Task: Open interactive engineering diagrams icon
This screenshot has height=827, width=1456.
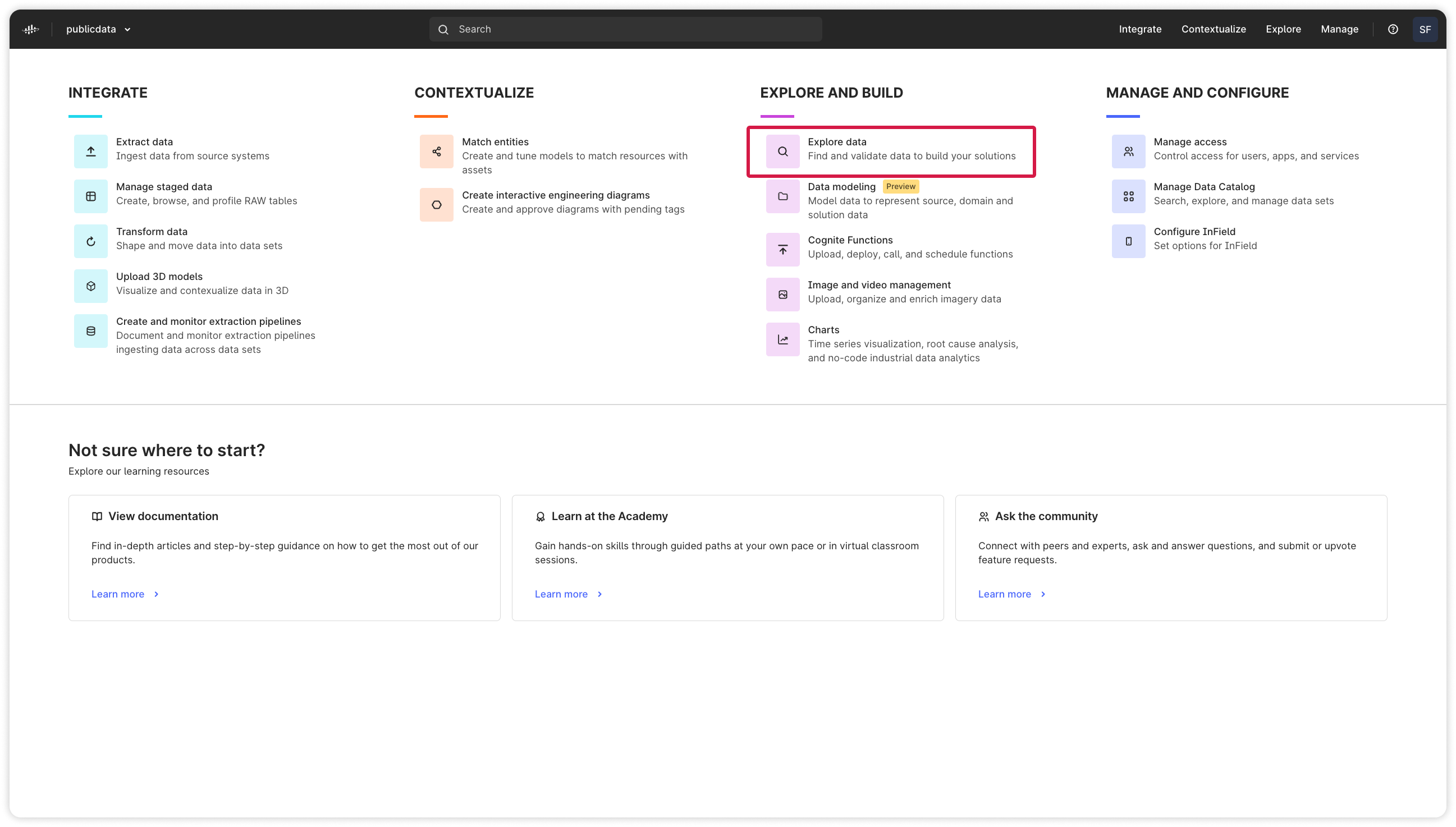Action: 436,204
